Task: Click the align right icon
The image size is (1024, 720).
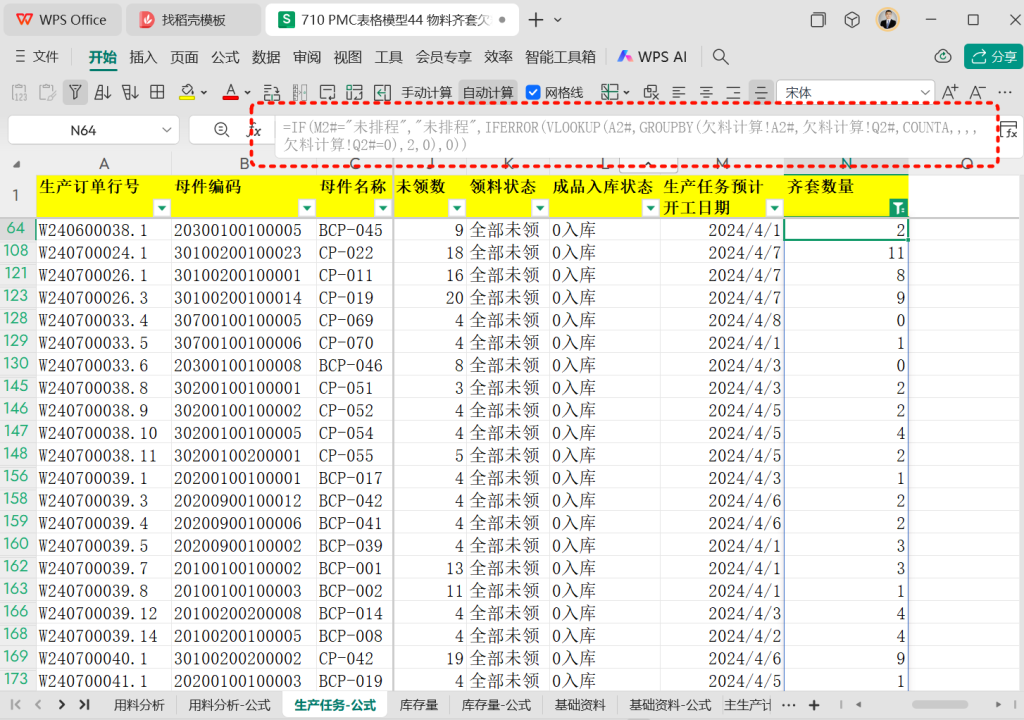Action: coord(733,93)
